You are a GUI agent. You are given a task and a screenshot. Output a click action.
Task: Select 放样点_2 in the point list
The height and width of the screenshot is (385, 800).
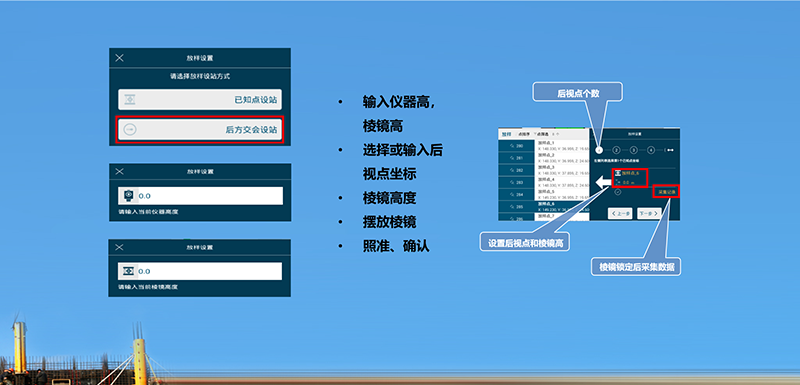coord(562,158)
